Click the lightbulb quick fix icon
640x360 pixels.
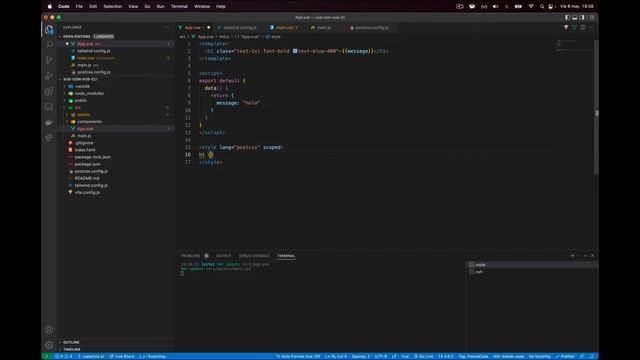click(x=211, y=154)
